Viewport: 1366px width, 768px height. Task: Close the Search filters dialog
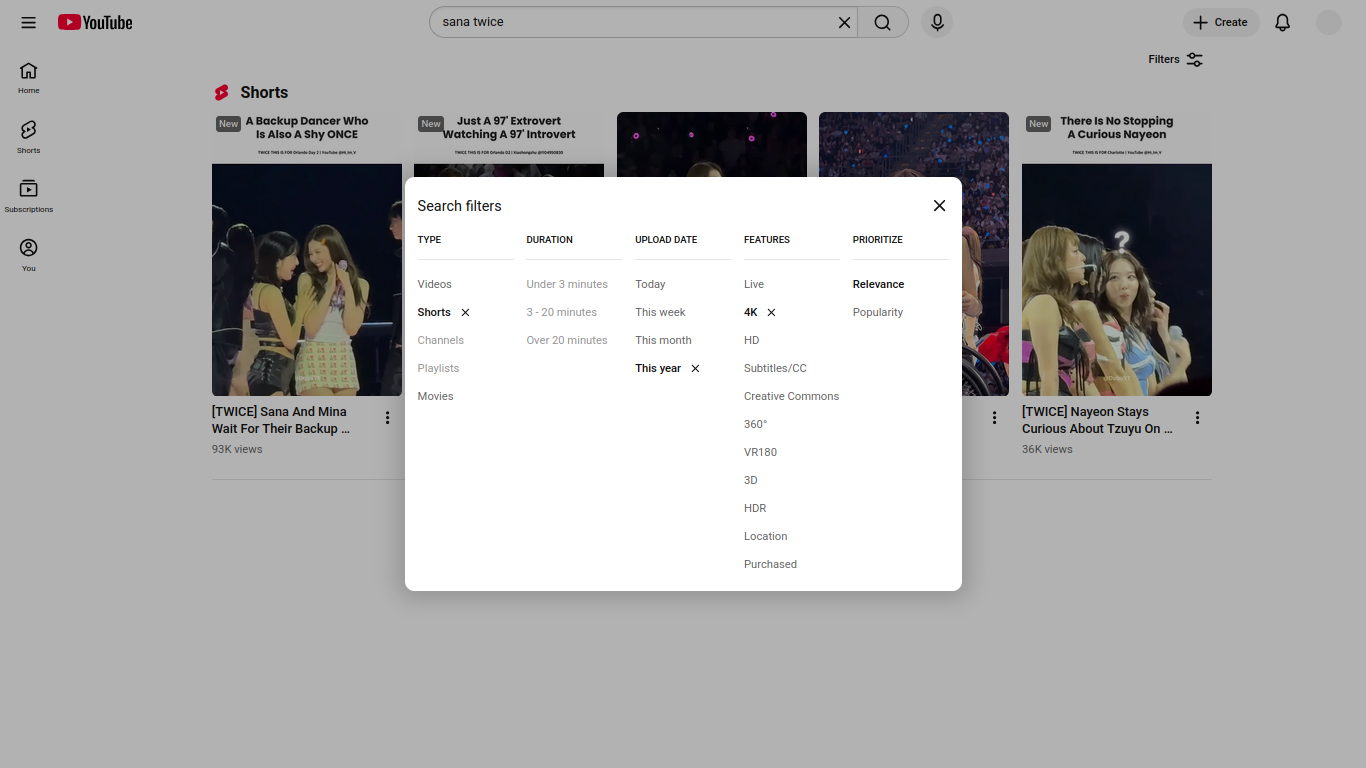(x=939, y=206)
